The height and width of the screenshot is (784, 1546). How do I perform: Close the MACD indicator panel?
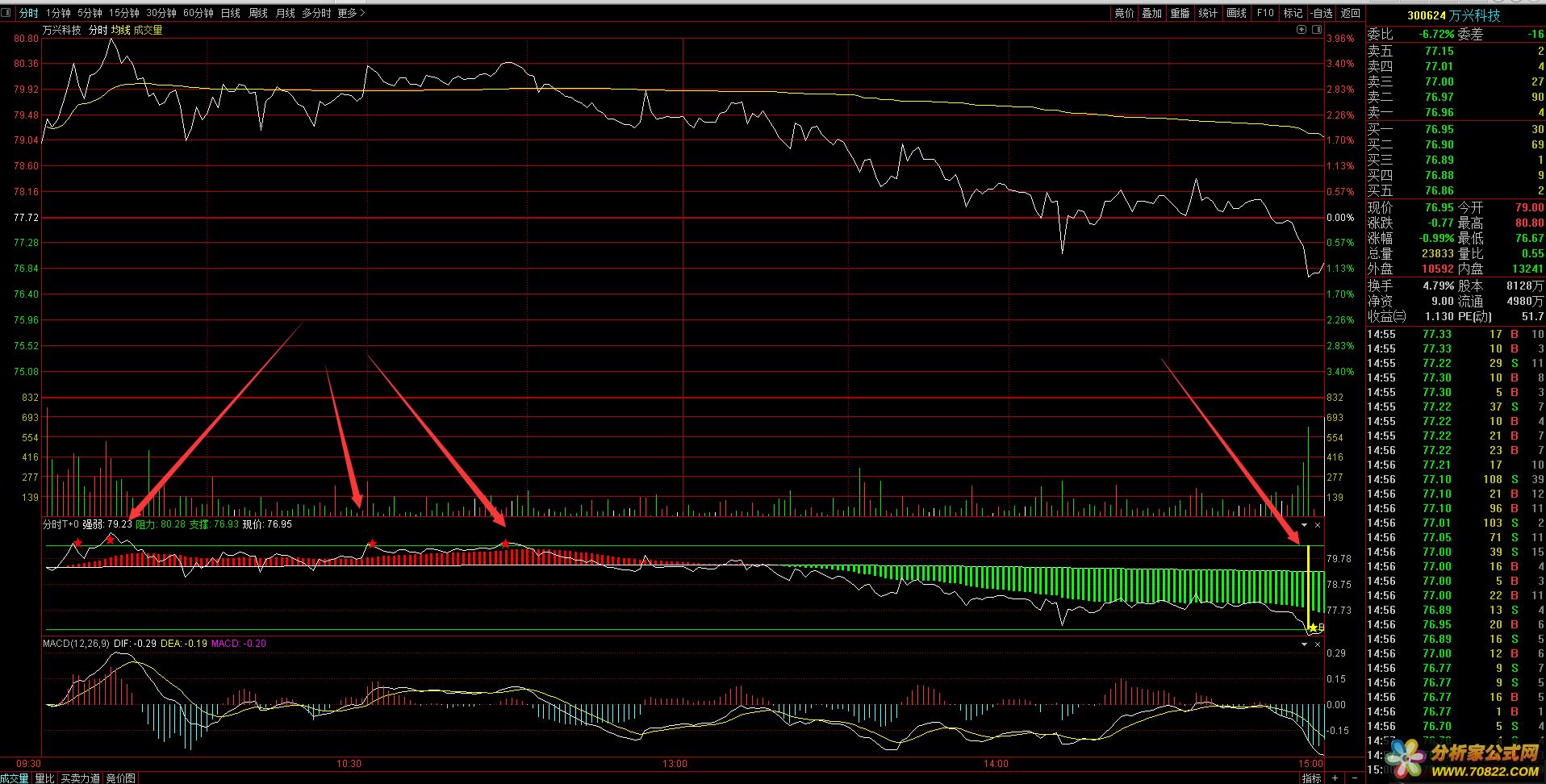(x=1318, y=644)
